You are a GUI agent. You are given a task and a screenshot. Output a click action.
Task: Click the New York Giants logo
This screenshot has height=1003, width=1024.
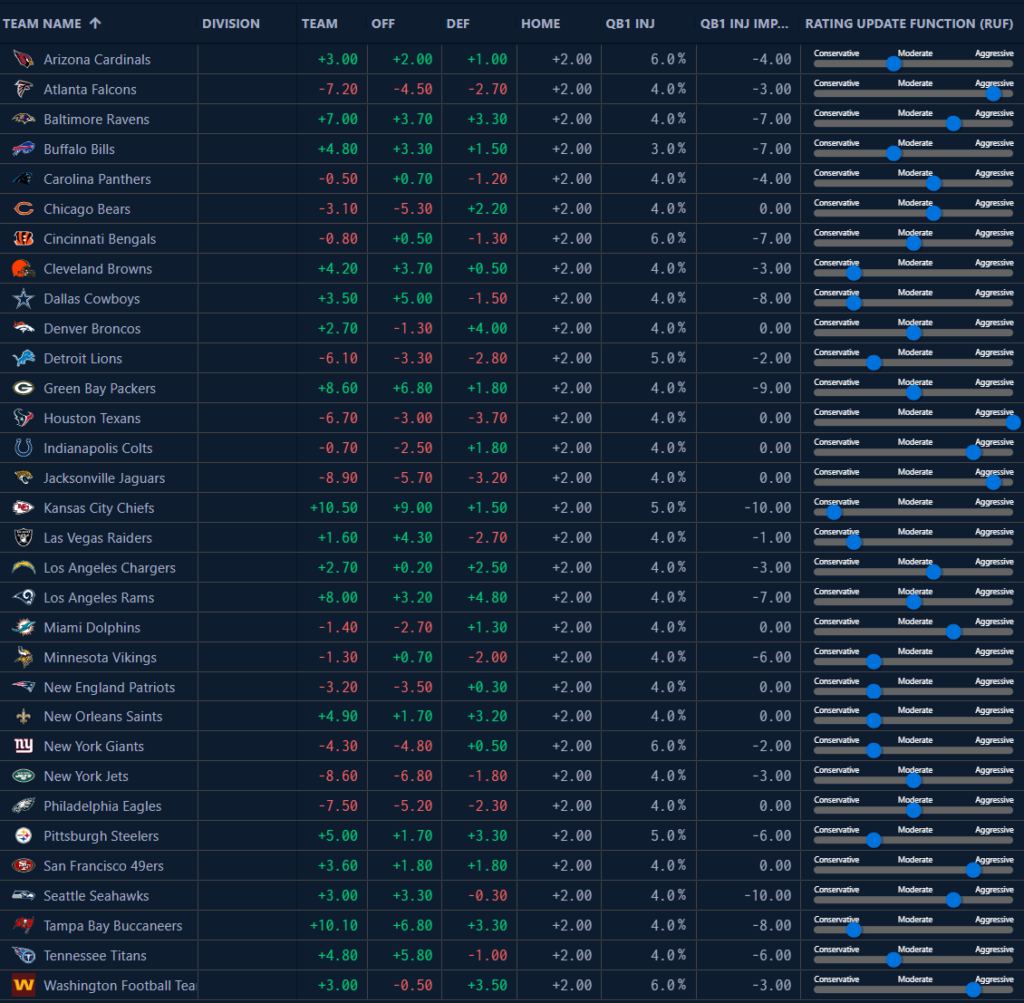coord(24,746)
